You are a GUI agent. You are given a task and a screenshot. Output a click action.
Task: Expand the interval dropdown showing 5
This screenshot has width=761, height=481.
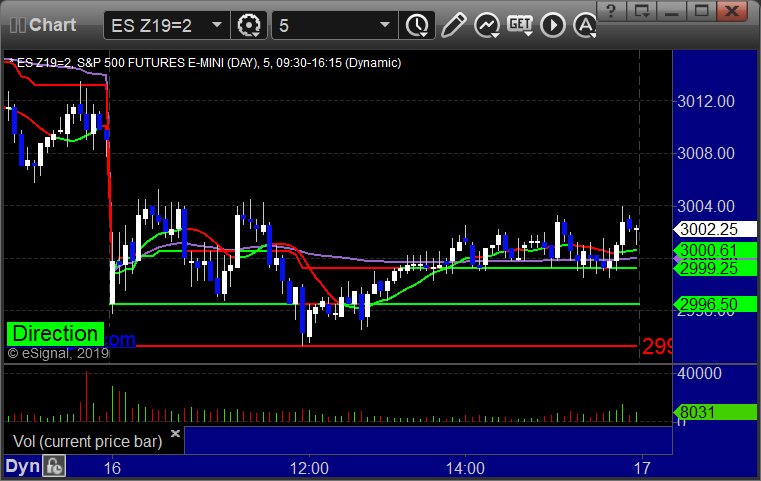tap(335, 25)
